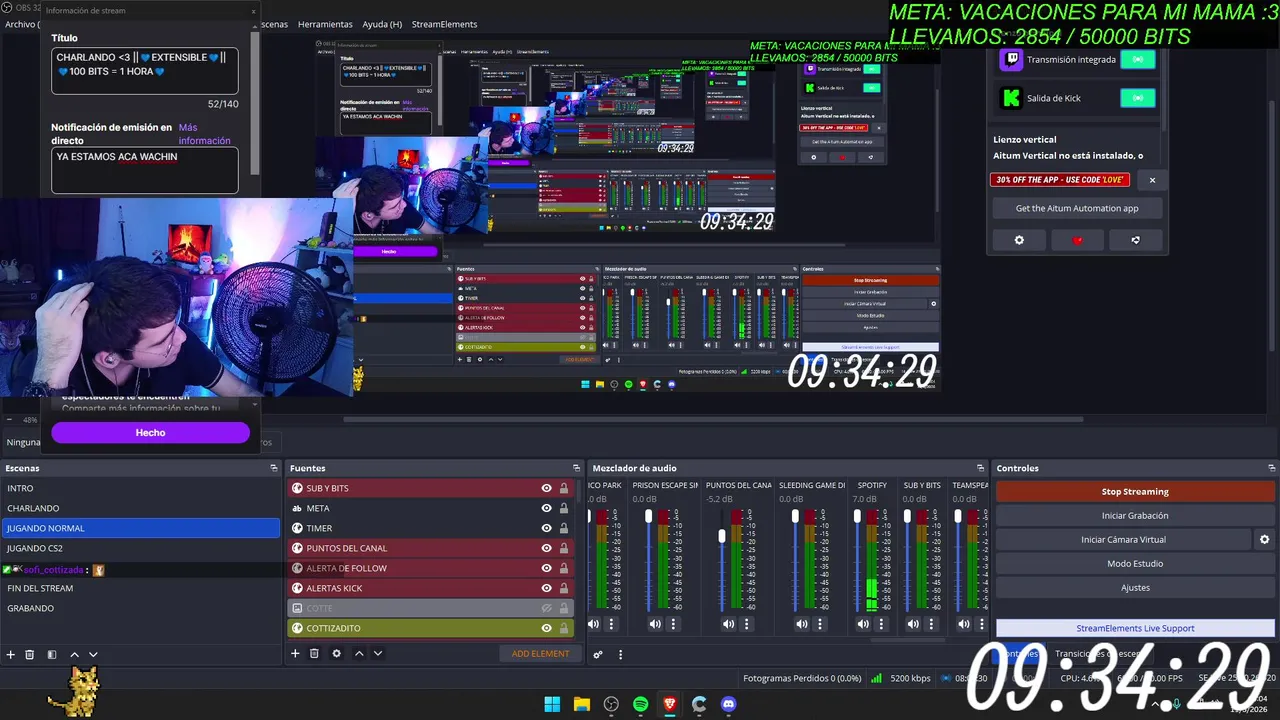Select the JUGANDO CS2 scene
This screenshot has height=720, width=1280.
(x=141, y=548)
